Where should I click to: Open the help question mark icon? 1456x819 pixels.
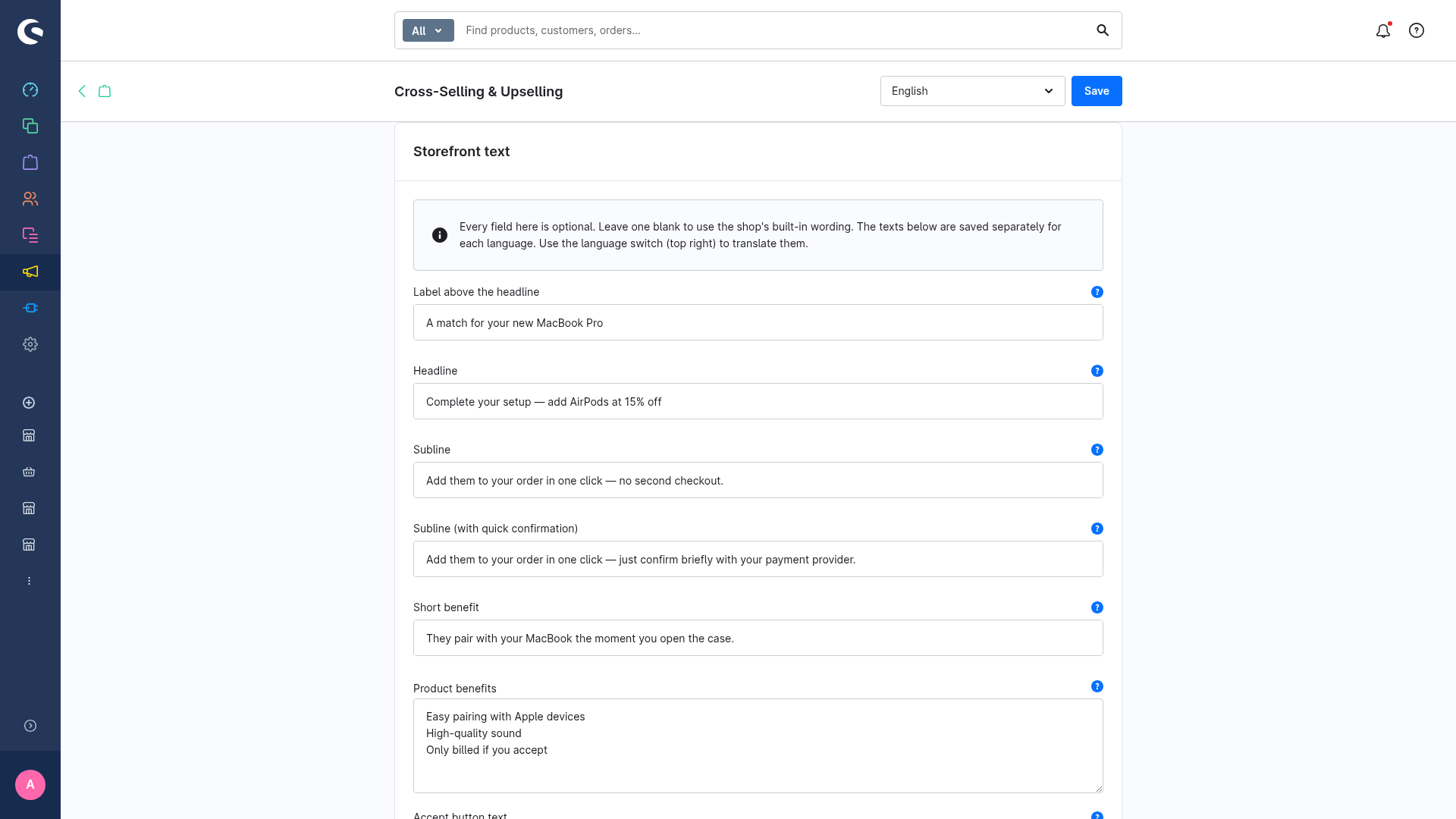tap(1417, 30)
